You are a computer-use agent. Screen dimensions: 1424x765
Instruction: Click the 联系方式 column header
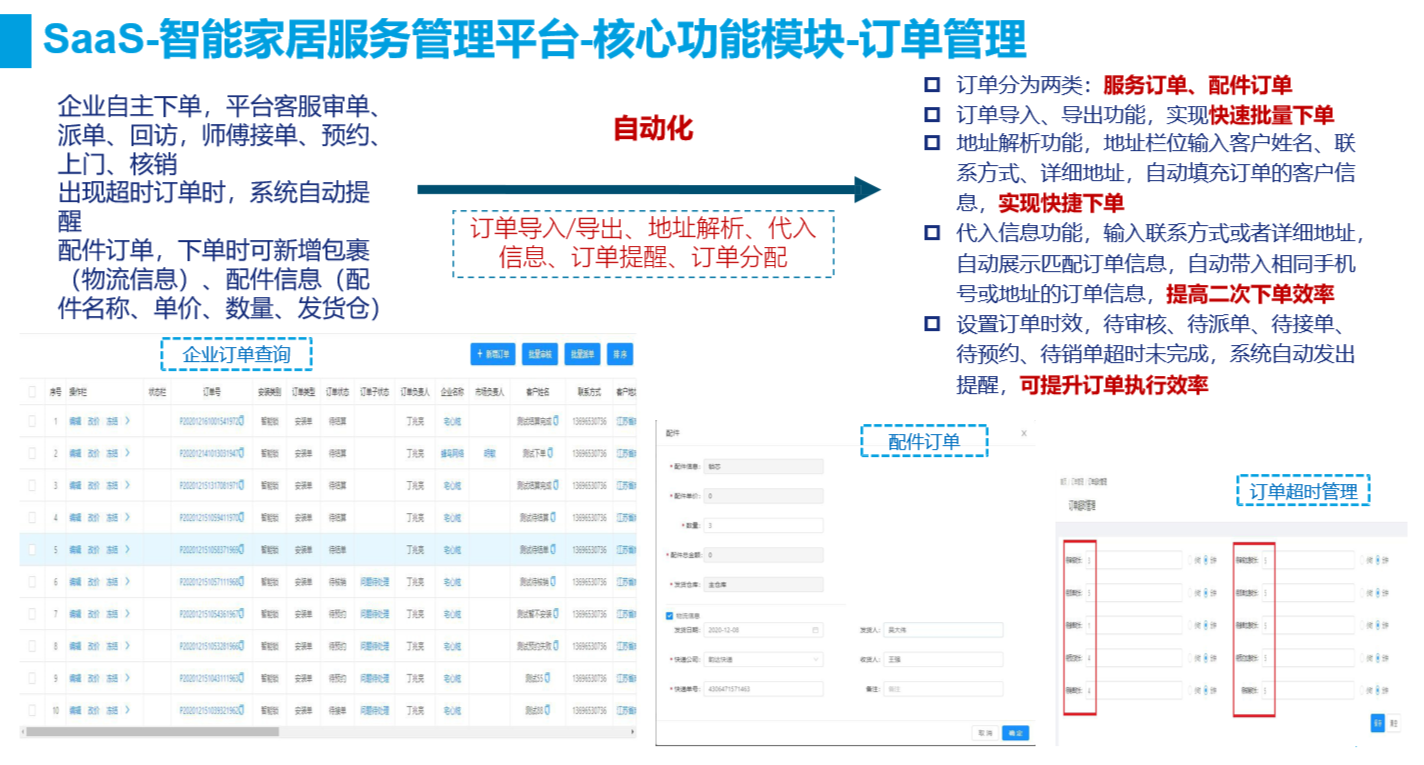(590, 391)
